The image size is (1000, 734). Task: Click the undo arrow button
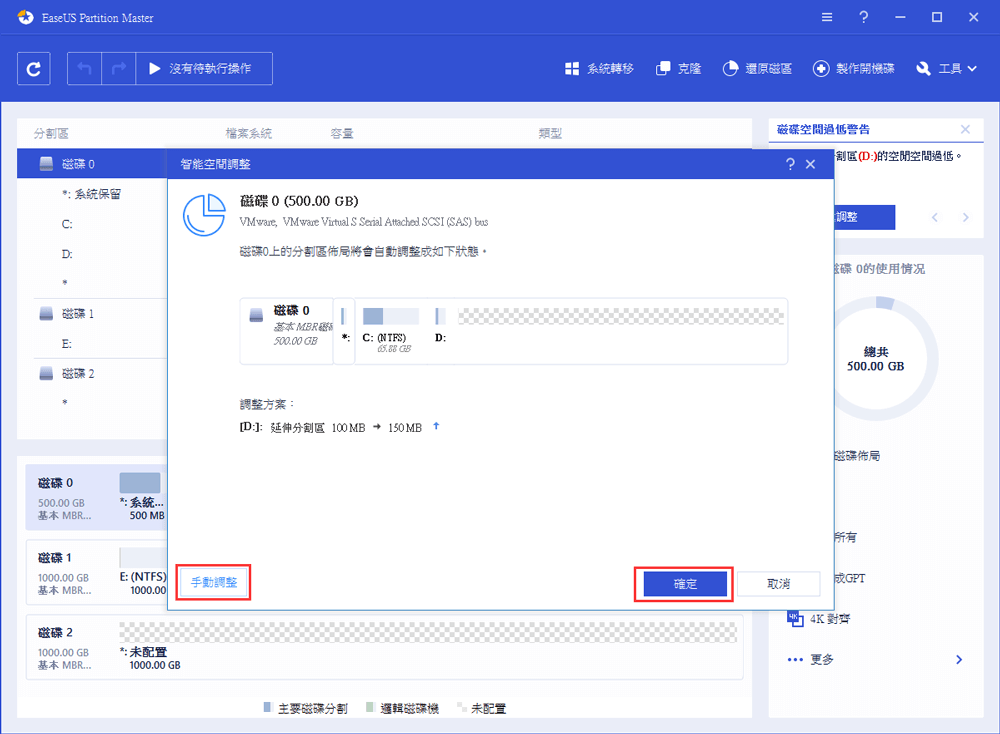(84, 68)
